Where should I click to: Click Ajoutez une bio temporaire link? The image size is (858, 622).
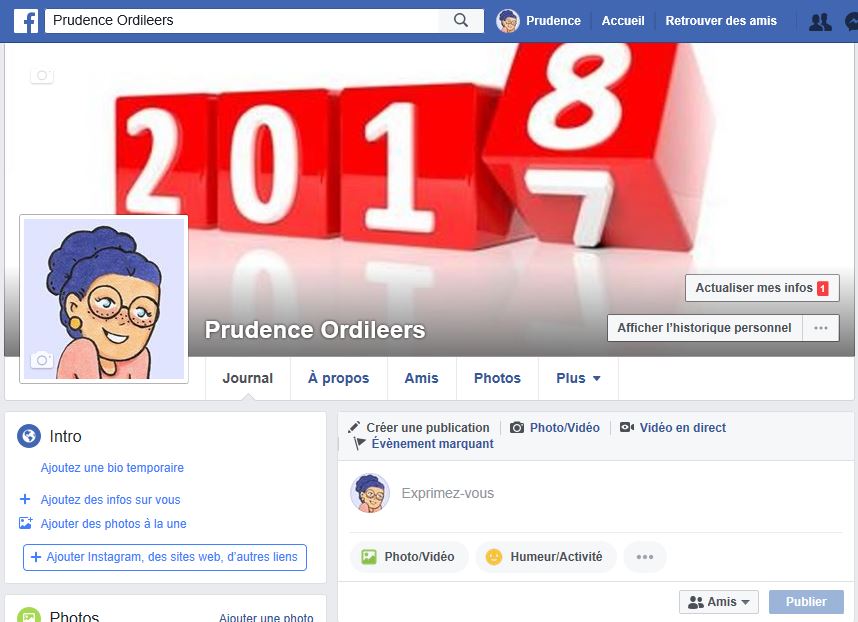[112, 468]
